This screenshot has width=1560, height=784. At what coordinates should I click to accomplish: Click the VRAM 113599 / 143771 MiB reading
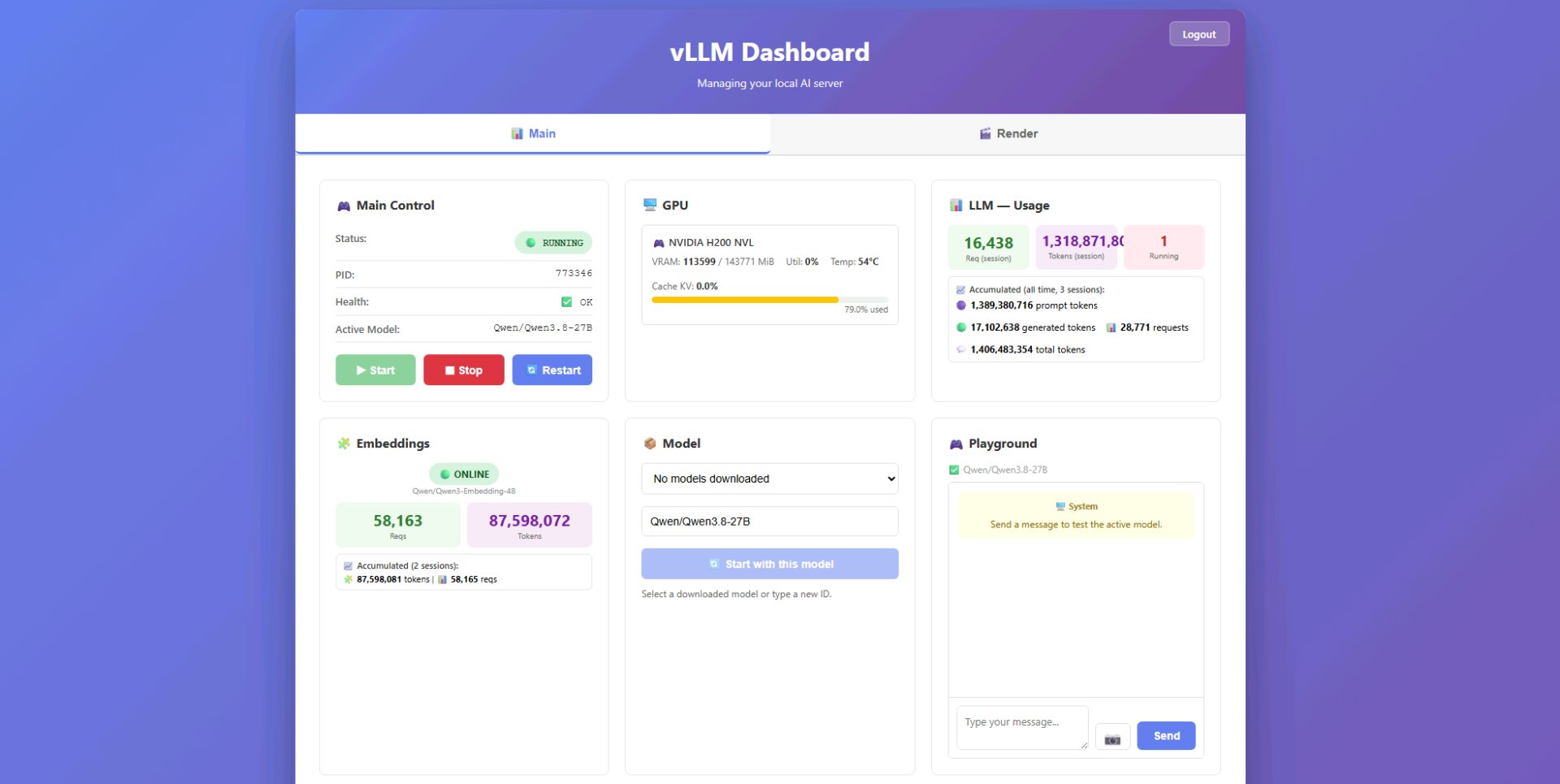coord(713,262)
